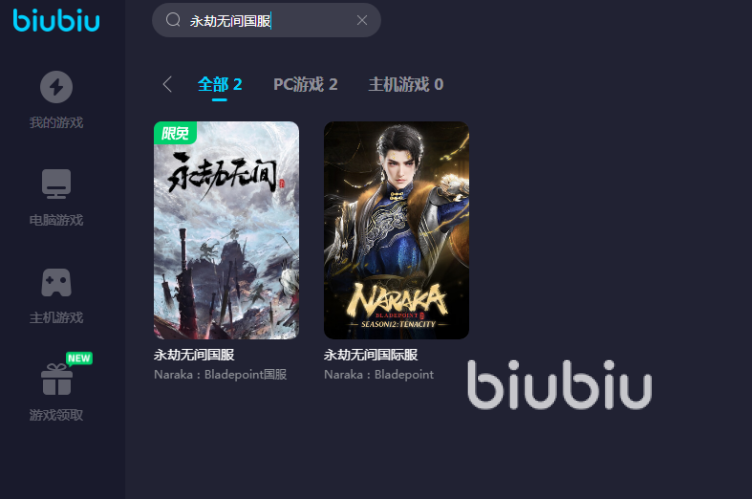Click inside the search input field
This screenshot has height=499, width=752.
tap(266, 20)
